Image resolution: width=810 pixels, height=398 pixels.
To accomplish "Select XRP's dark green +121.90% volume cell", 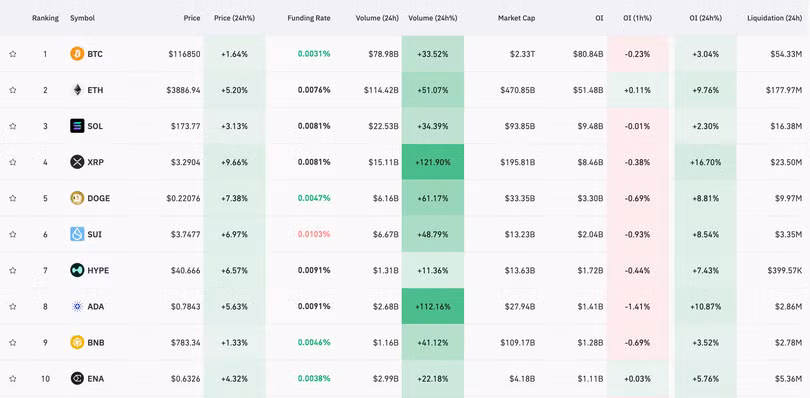I will pos(433,162).
